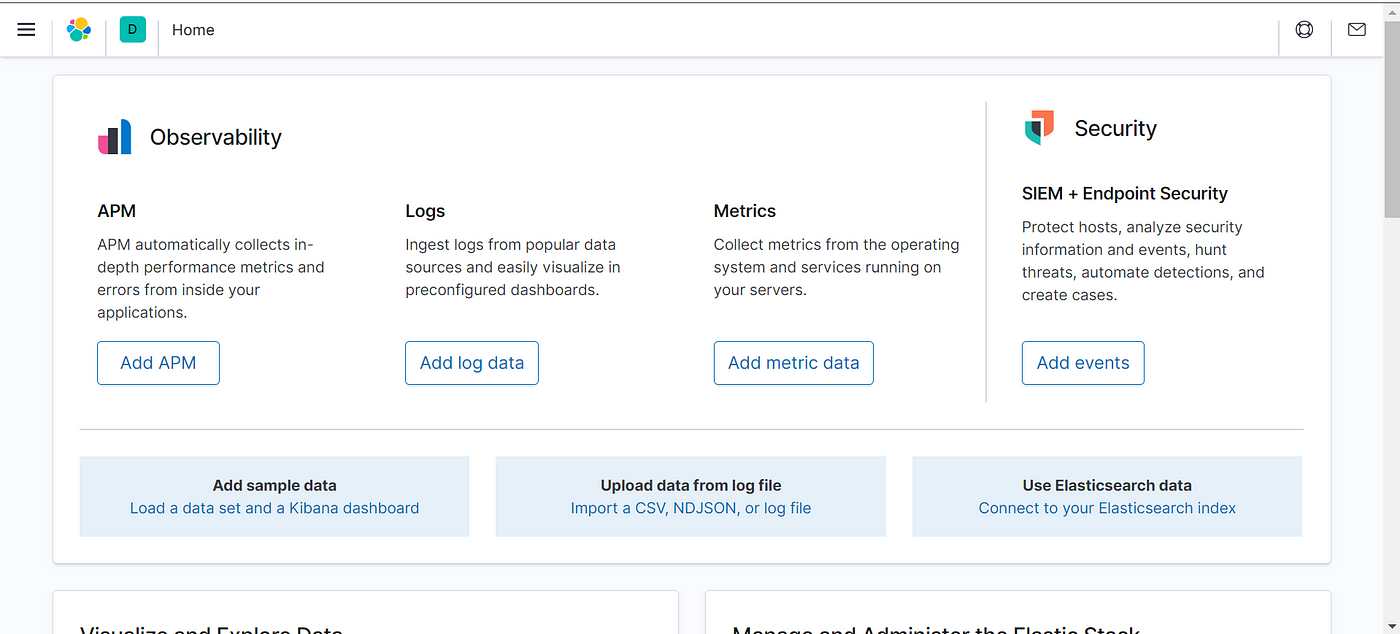Click the Logs description paragraph
The width and height of the screenshot is (1400, 634).
pyautogui.click(x=513, y=267)
